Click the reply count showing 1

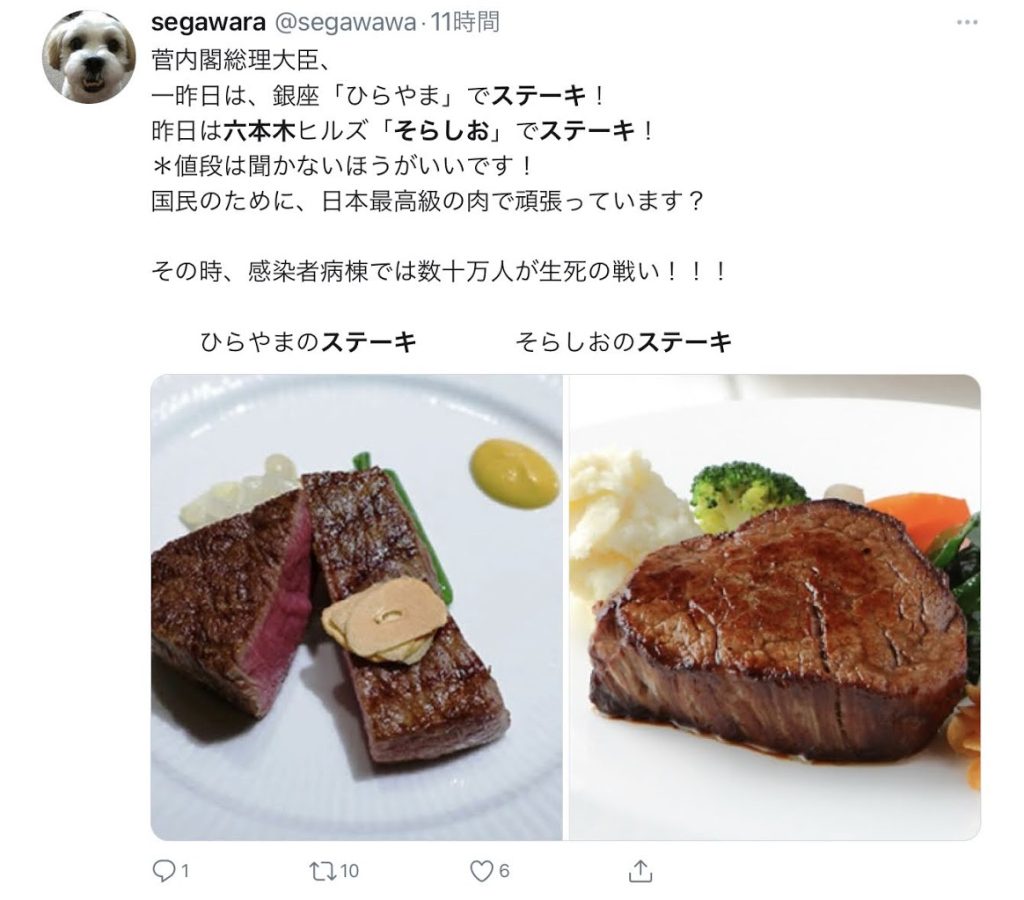185,871
